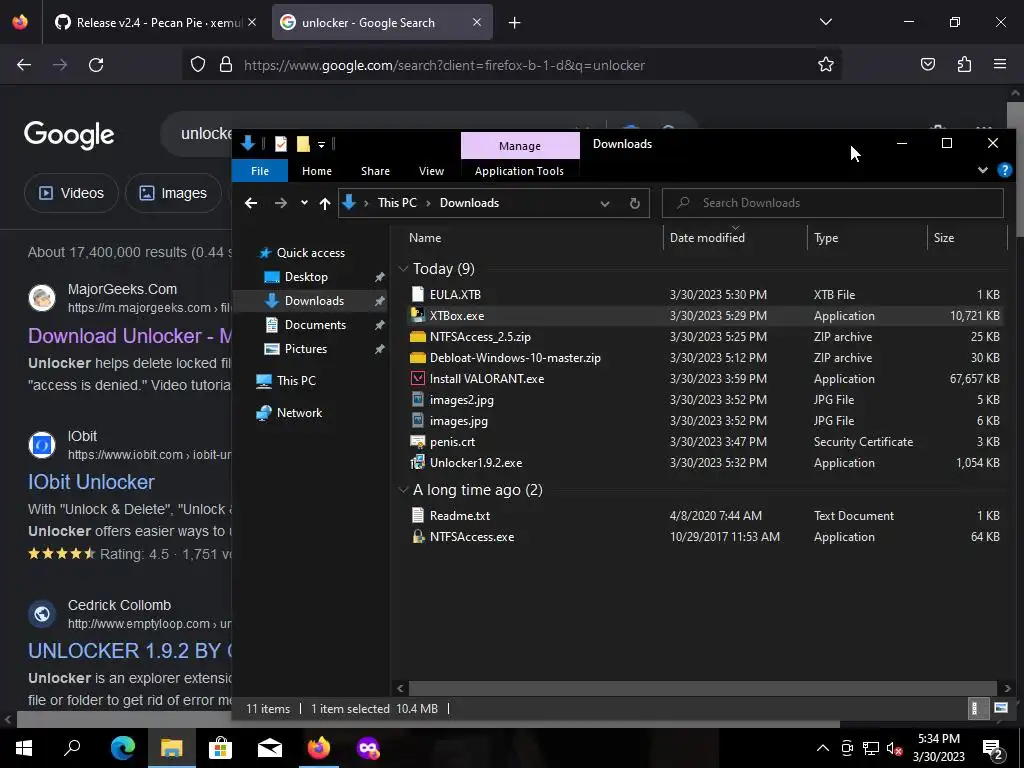Screen dimensions: 1024x768
Task: Select Quick access in navigation pane
Action: (311, 253)
